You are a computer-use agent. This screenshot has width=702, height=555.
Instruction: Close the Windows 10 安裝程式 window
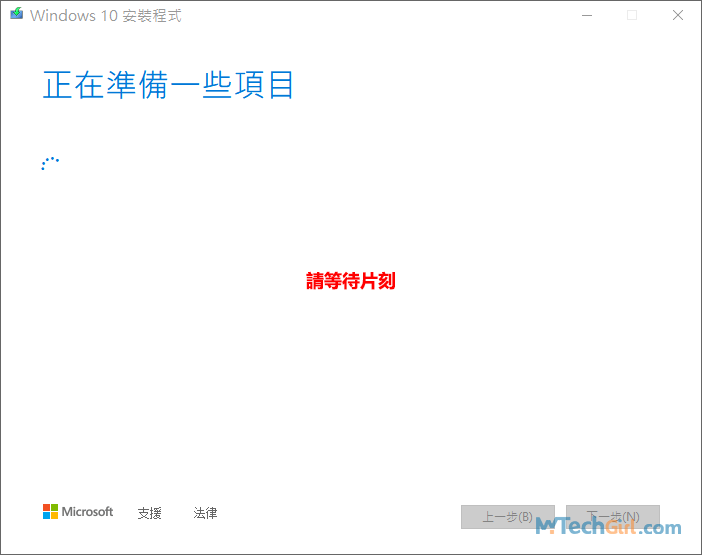click(x=677, y=15)
